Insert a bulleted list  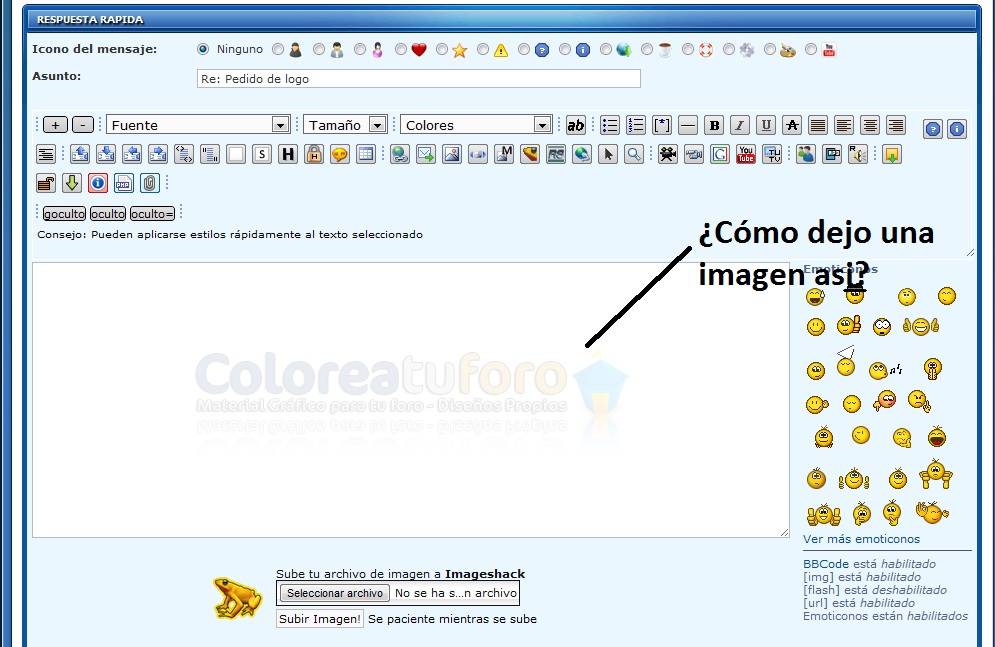point(610,125)
